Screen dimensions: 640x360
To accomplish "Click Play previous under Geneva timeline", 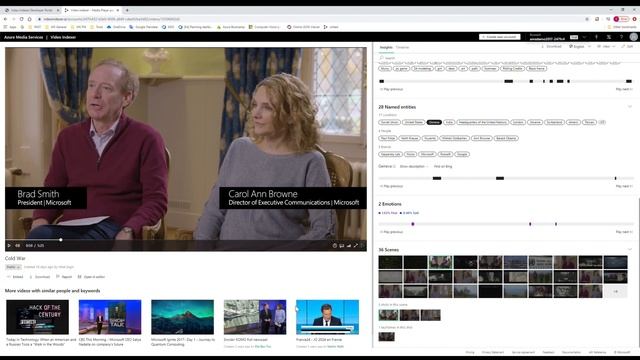I will point(392,186).
